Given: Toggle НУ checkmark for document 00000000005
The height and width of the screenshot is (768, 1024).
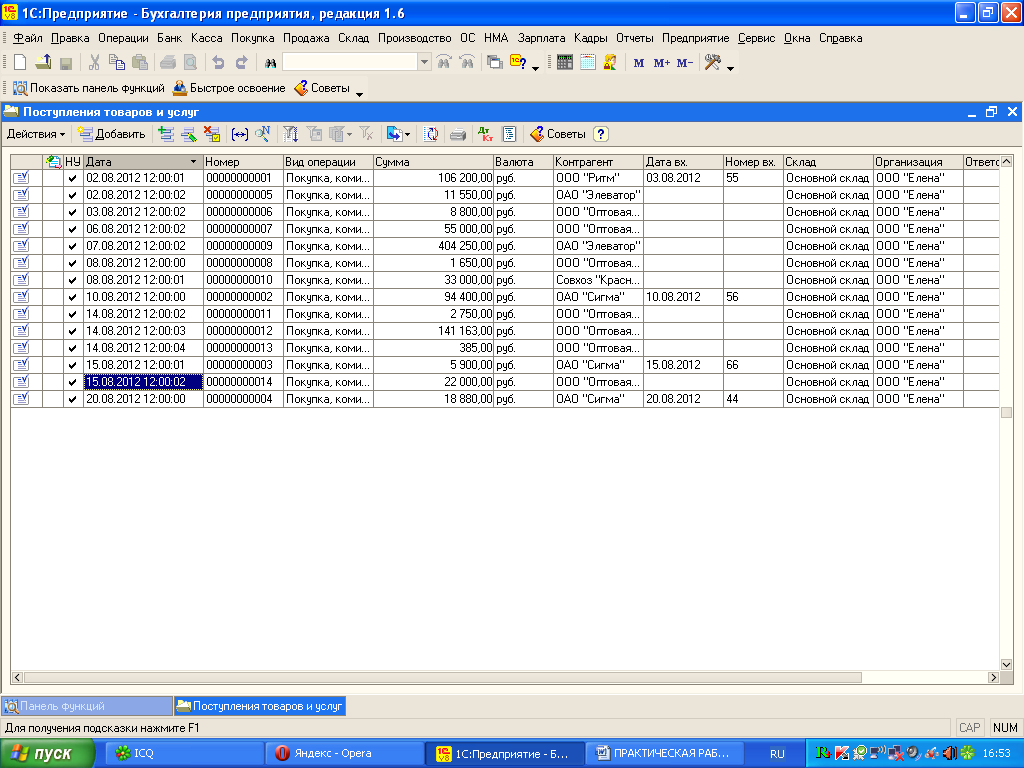Looking at the screenshot, I should tap(72, 195).
